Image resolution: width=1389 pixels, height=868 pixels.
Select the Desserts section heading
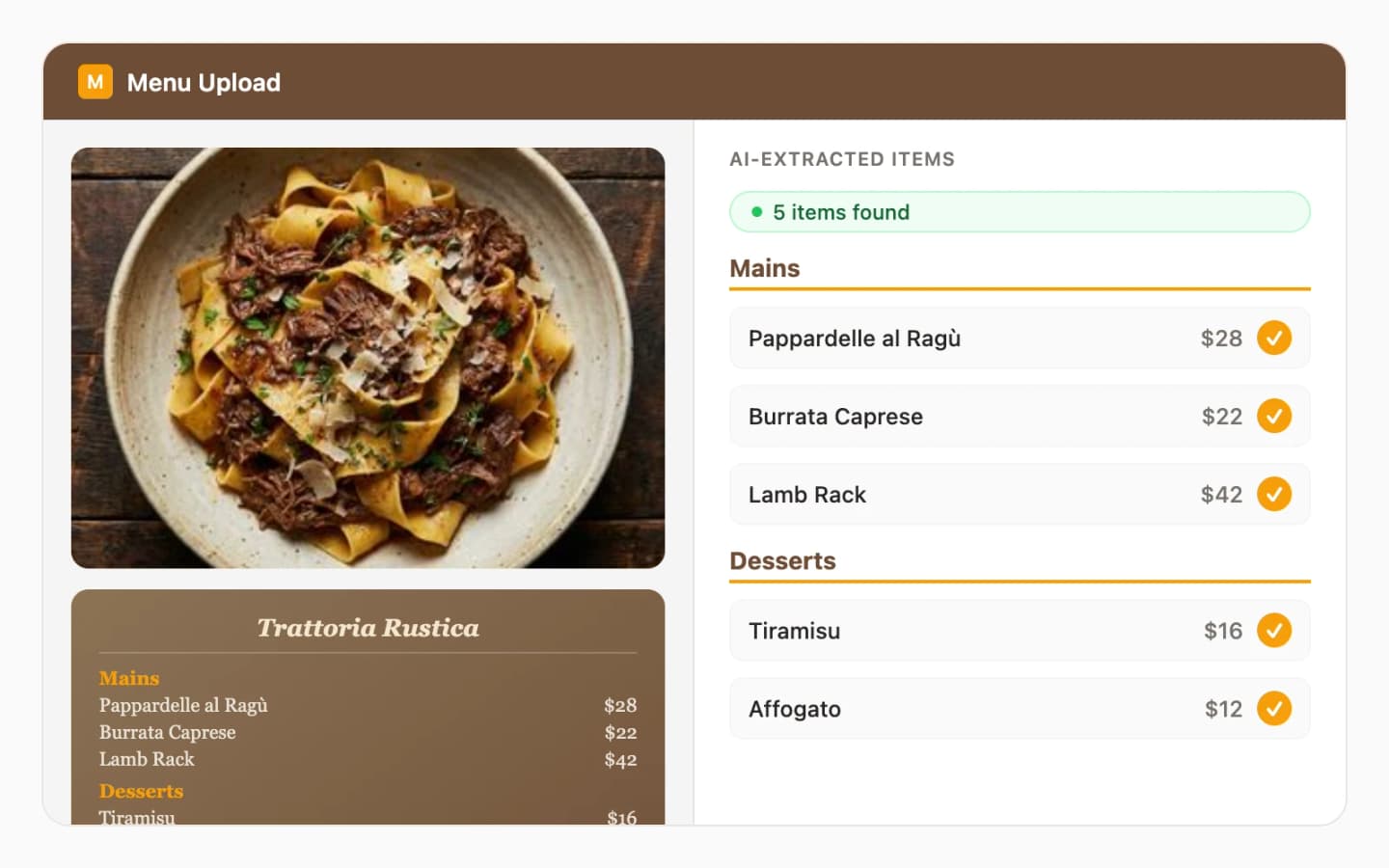(x=782, y=560)
